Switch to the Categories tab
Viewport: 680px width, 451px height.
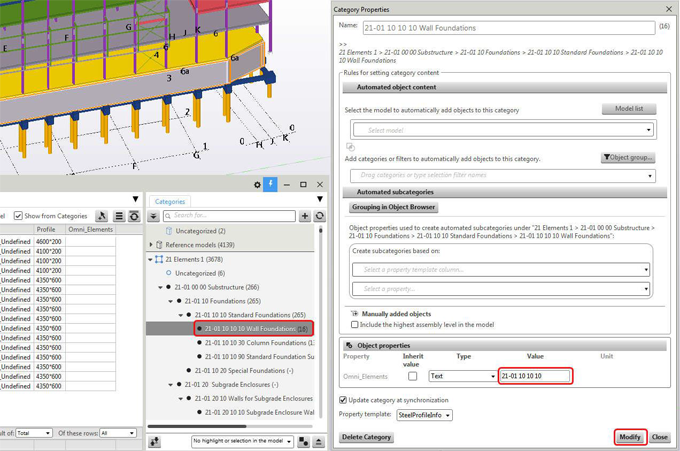[x=170, y=201]
